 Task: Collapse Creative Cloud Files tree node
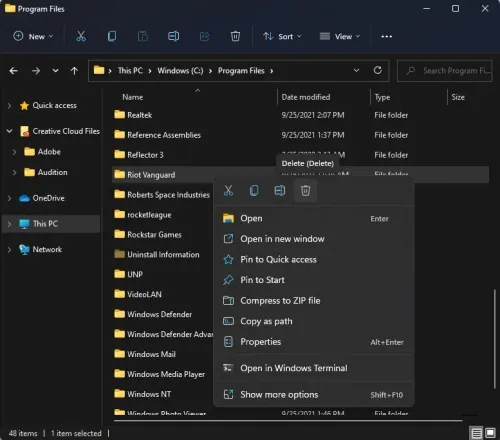pos(9,131)
